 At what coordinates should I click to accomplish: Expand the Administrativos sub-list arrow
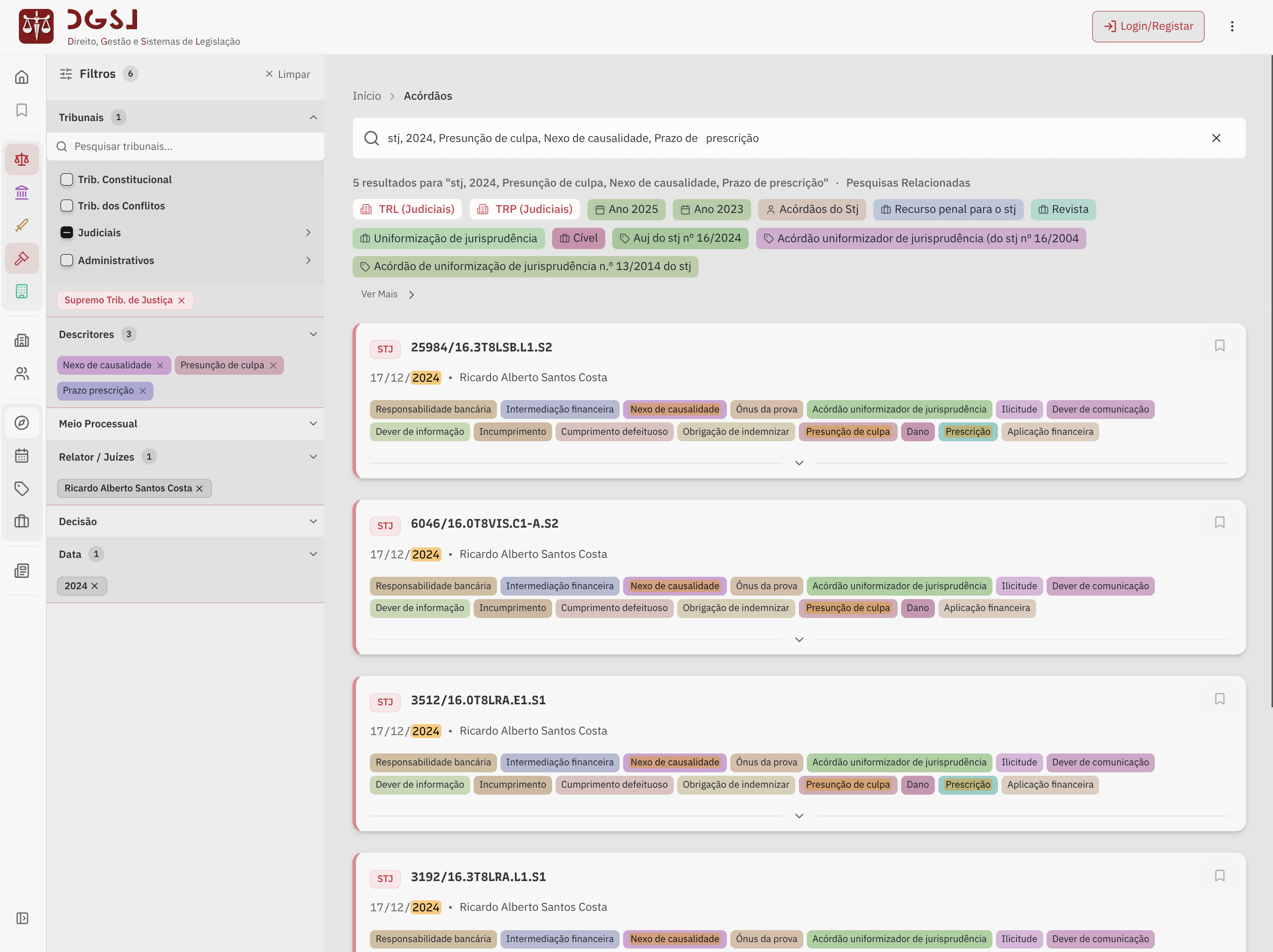[x=308, y=261]
